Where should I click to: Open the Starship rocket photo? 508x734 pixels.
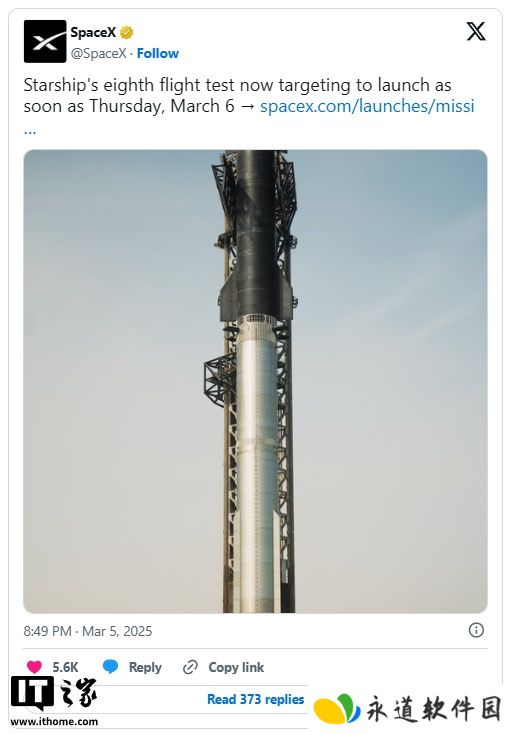255,381
